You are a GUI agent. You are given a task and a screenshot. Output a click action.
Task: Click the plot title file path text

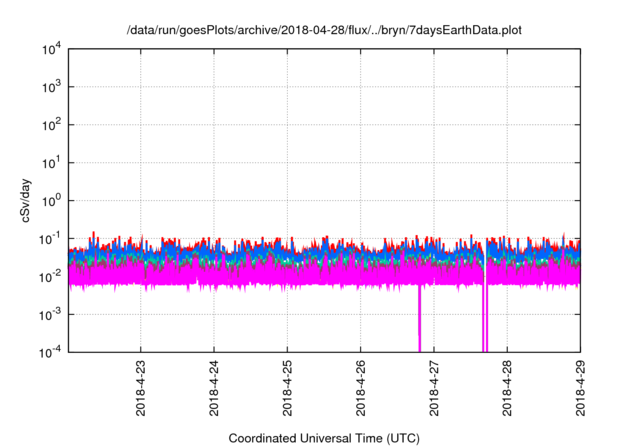click(324, 31)
